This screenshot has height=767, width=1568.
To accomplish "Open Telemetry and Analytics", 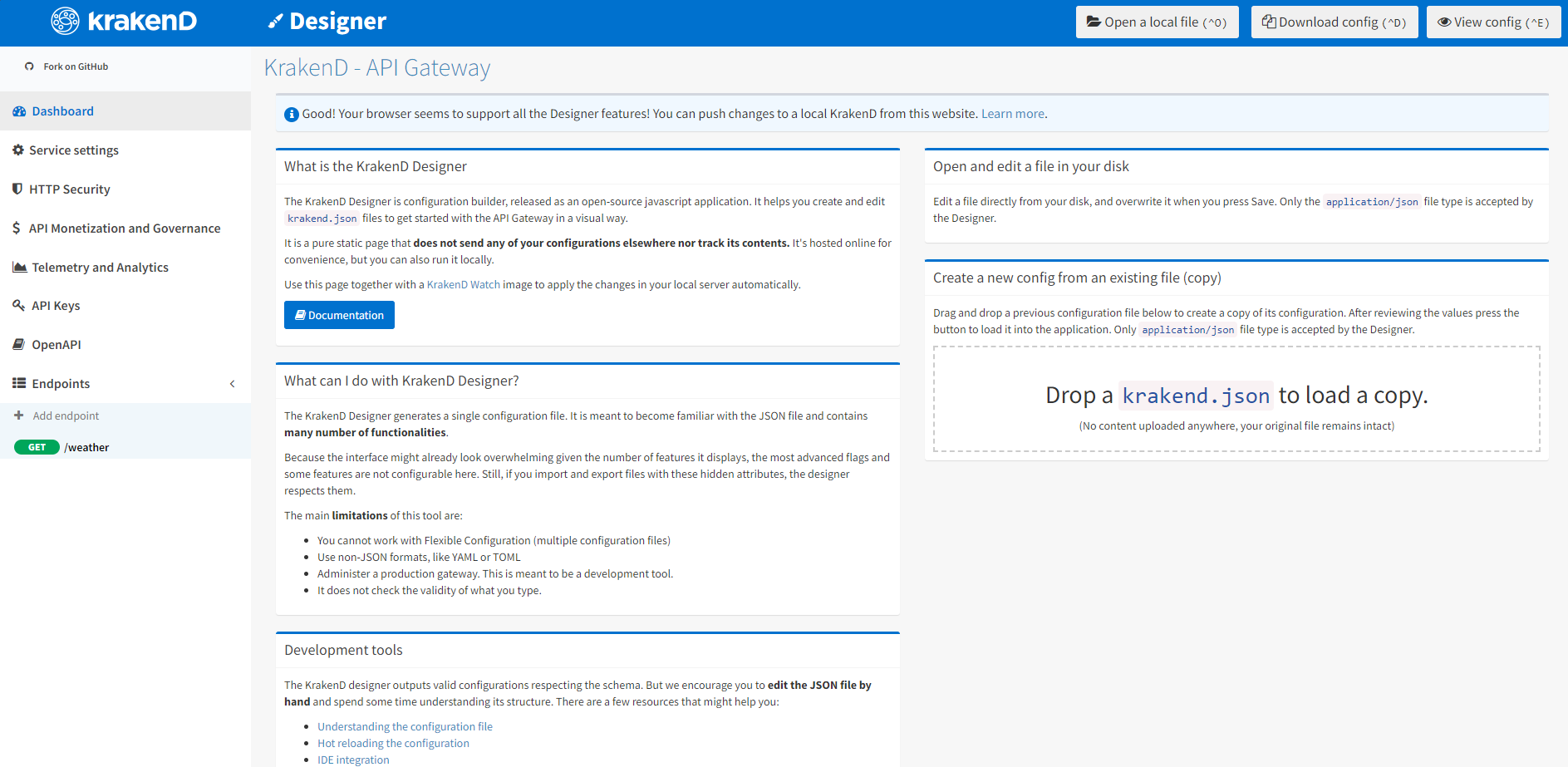I will point(125,268).
